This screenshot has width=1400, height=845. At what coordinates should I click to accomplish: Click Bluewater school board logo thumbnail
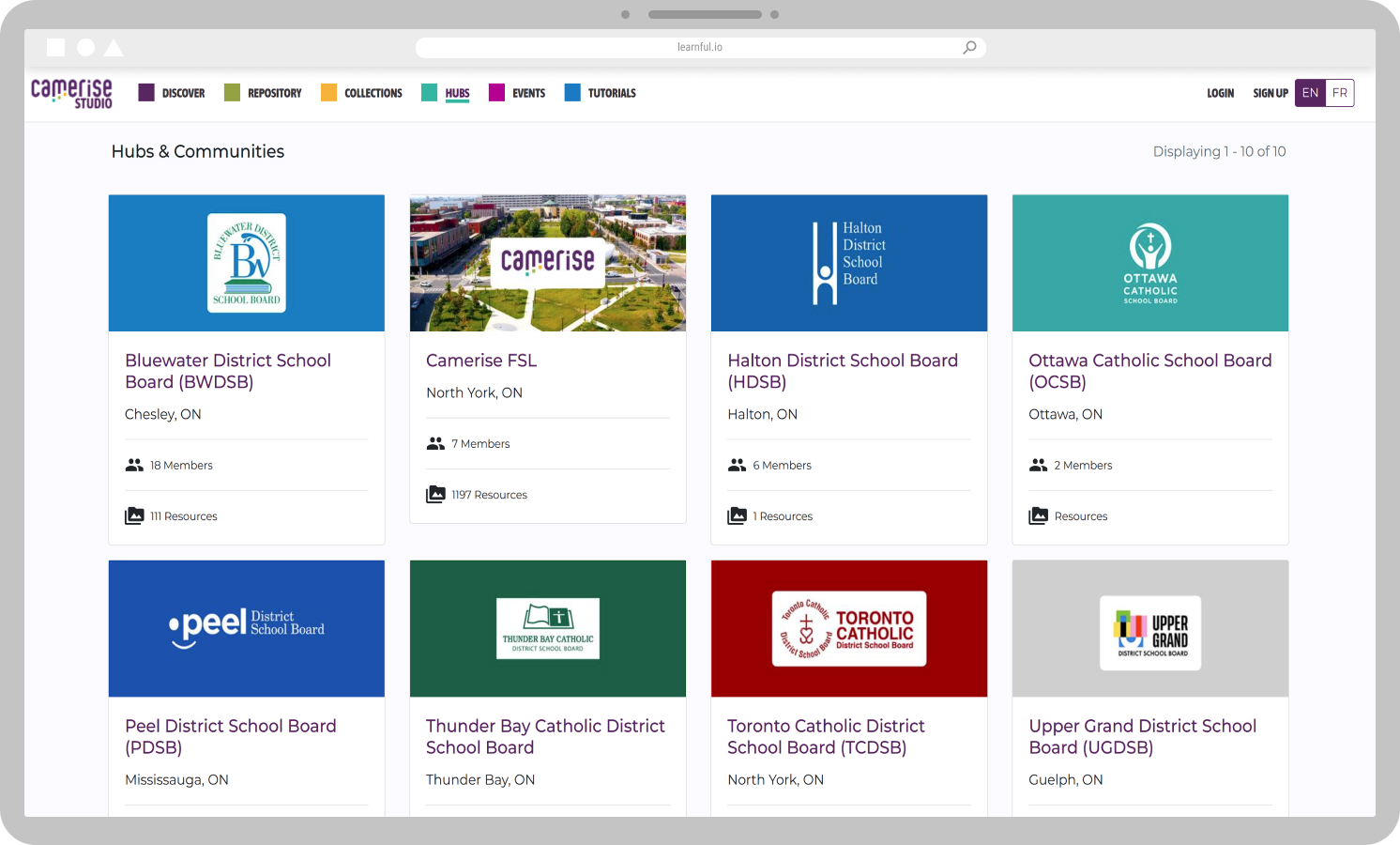click(x=247, y=263)
